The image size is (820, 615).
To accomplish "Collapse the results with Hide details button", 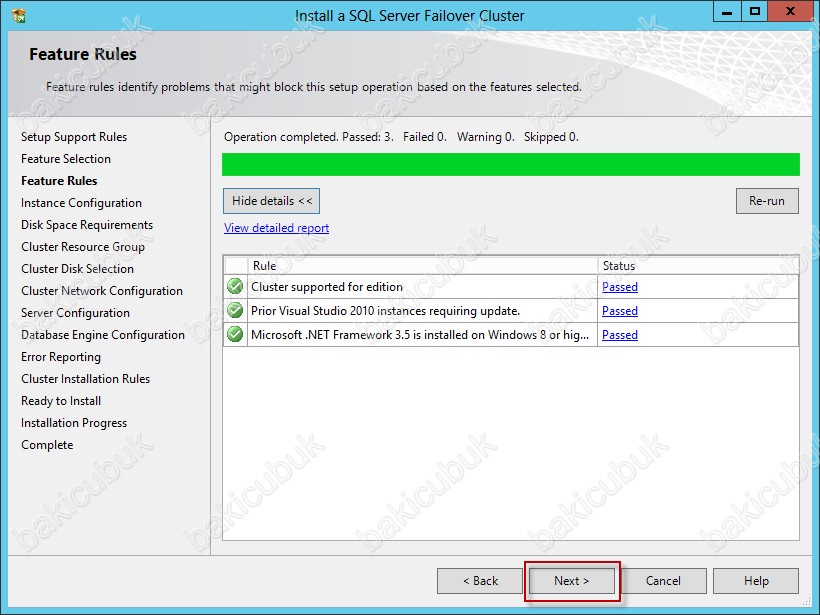I will pyautogui.click(x=271, y=201).
